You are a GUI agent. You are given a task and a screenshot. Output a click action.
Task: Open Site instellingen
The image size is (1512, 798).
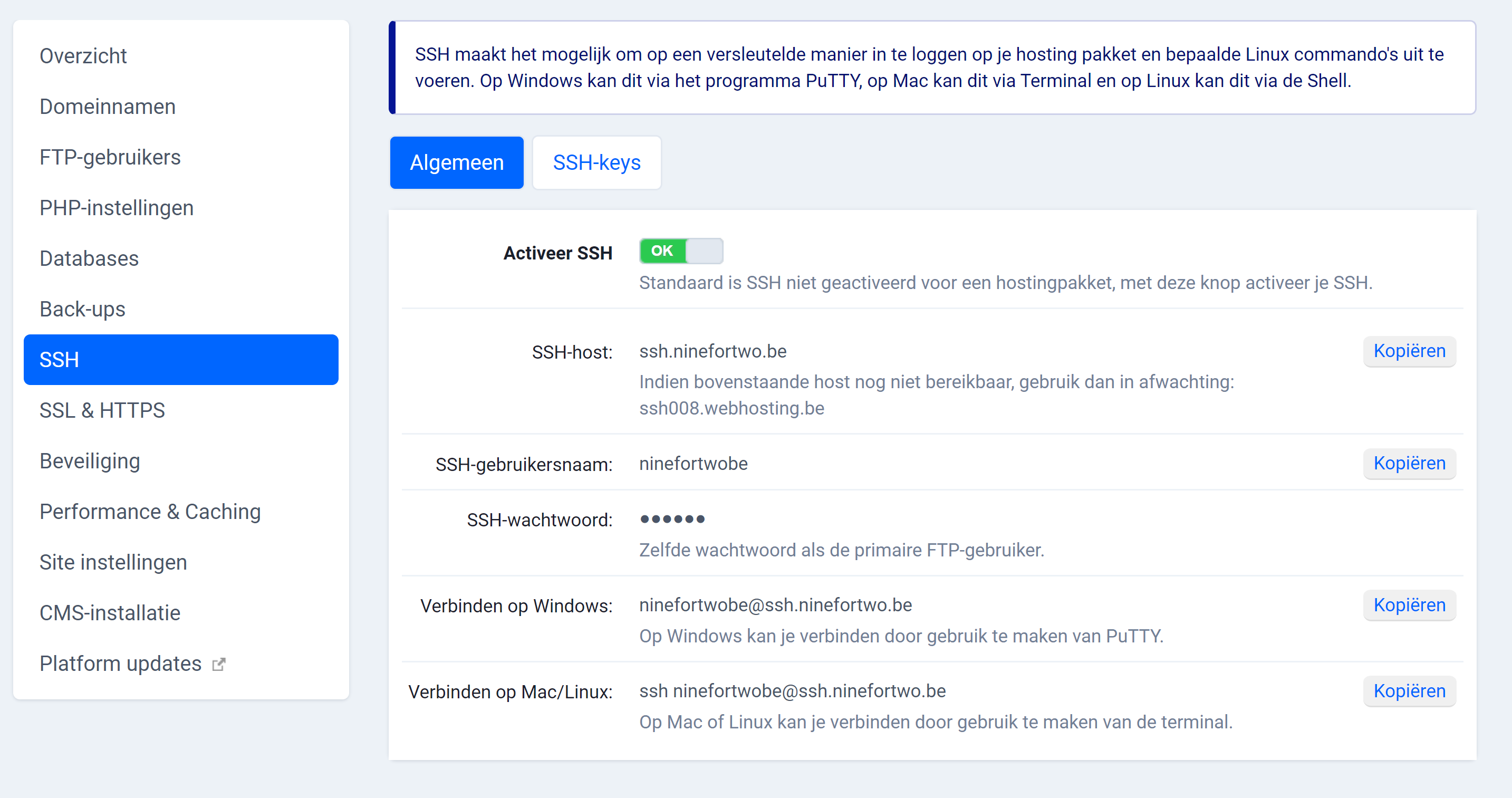pos(113,562)
